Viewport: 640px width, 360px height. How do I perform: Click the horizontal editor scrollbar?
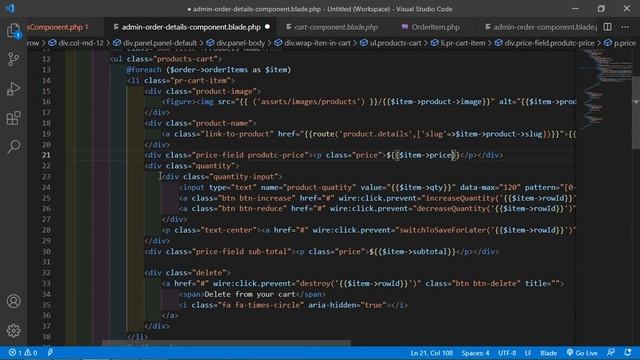(227, 342)
